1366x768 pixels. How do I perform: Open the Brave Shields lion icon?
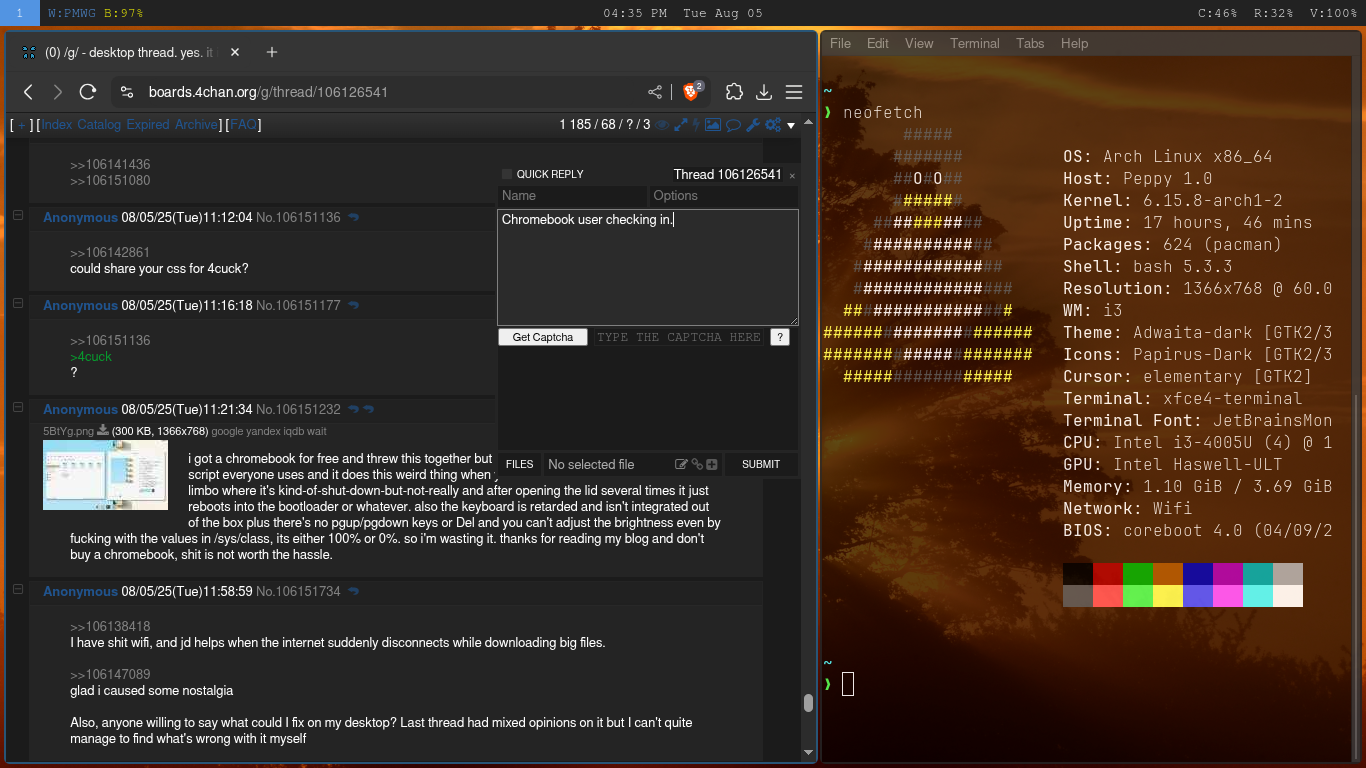[x=692, y=92]
